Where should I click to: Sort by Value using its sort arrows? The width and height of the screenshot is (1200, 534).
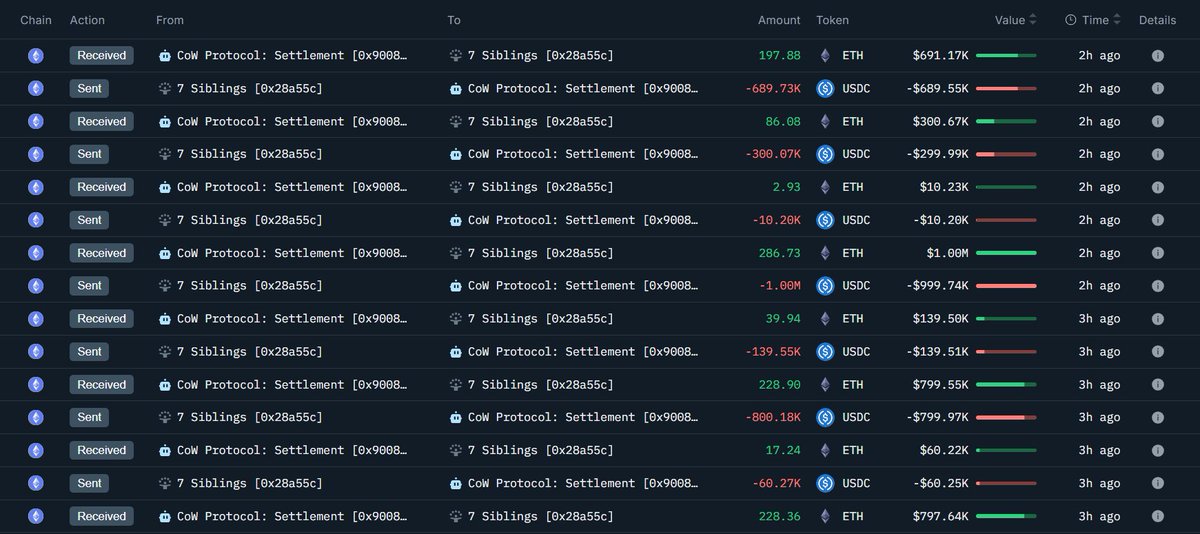point(1033,20)
